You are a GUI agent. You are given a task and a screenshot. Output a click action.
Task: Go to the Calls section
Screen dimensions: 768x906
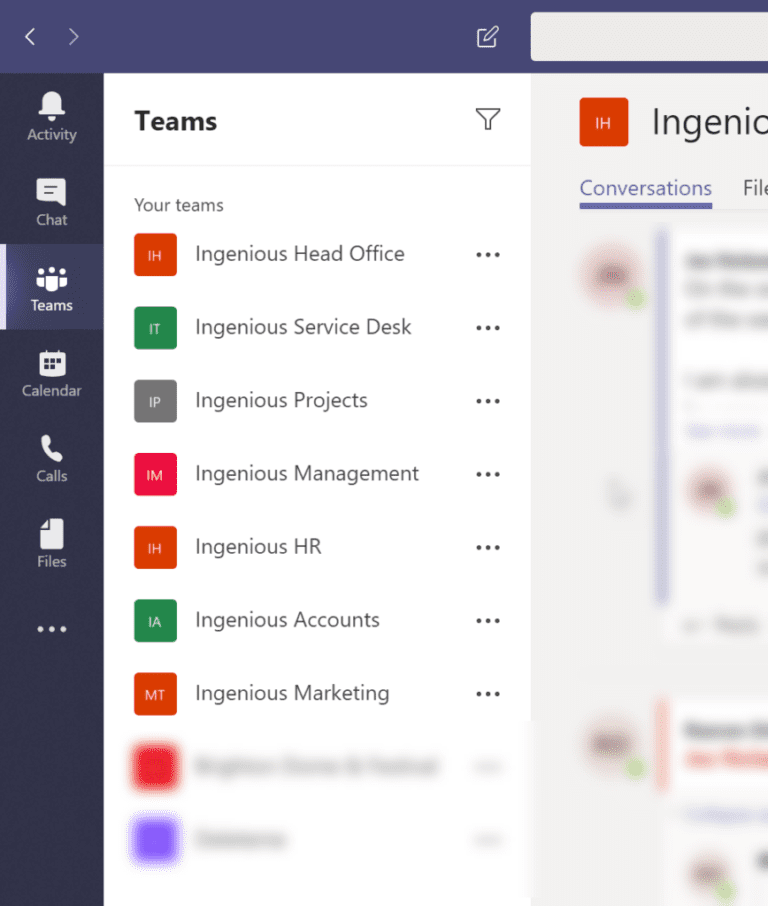51,459
